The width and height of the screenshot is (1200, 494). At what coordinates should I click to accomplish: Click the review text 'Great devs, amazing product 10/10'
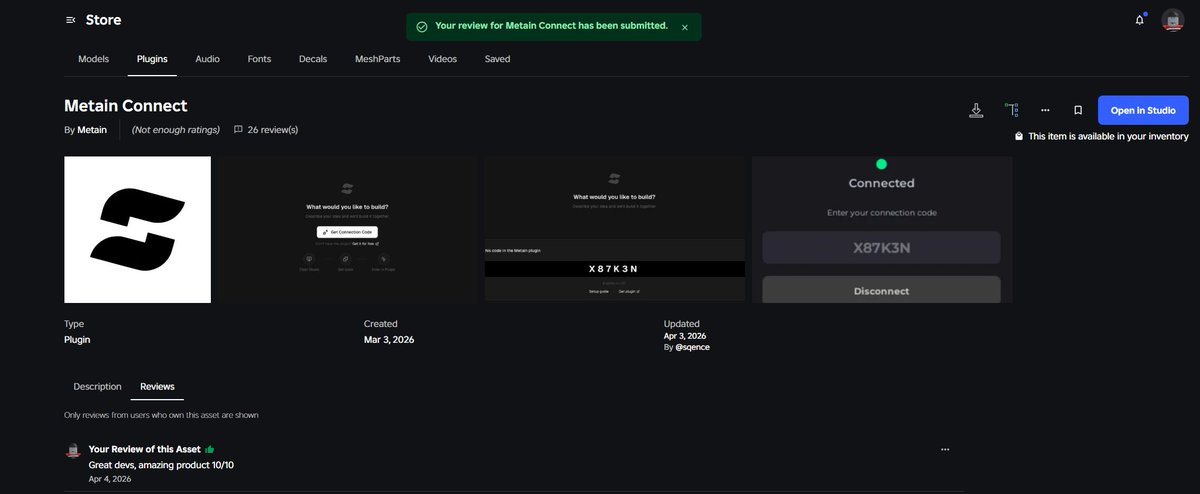pos(161,465)
